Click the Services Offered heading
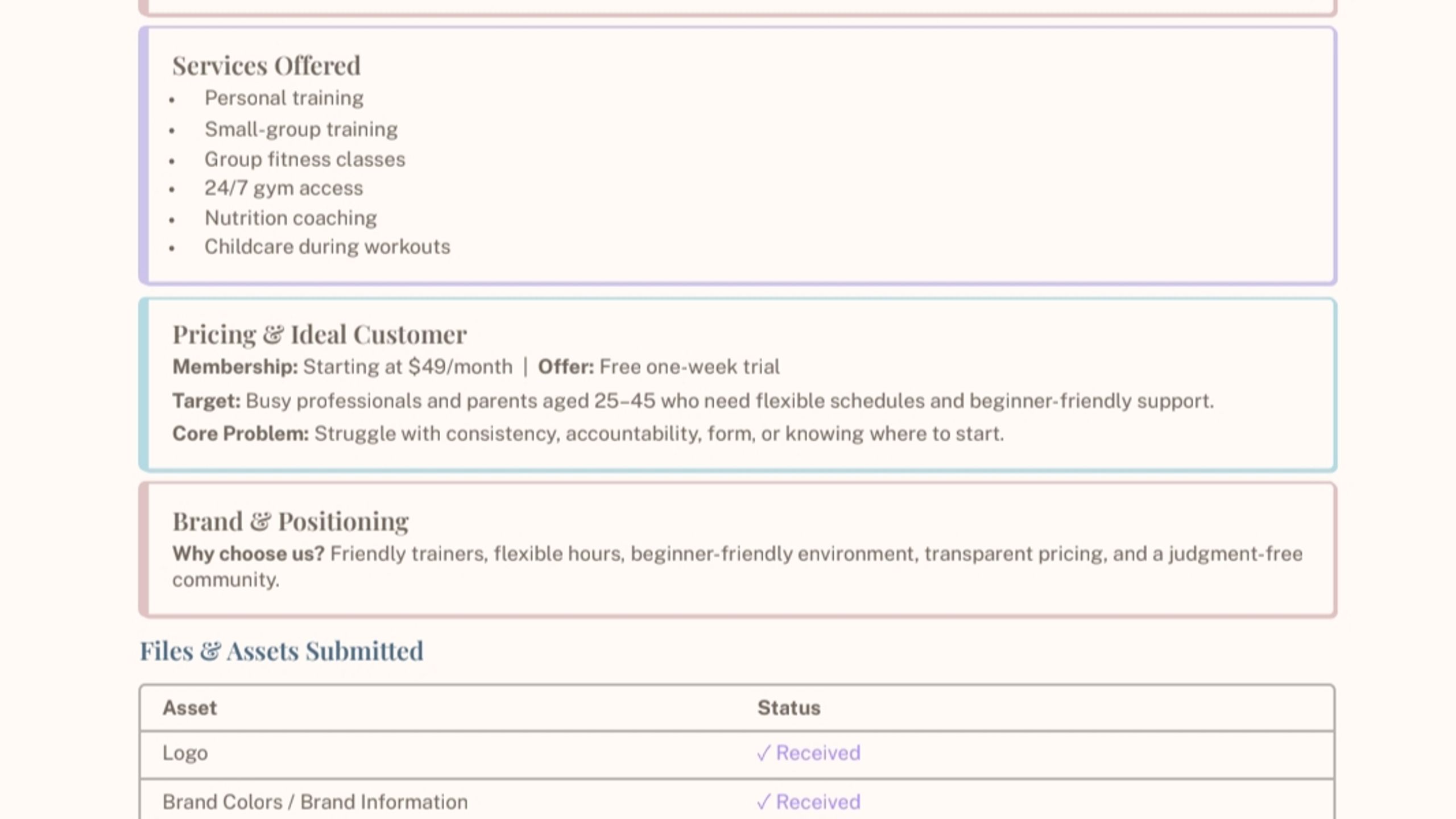Image resolution: width=1456 pixels, height=819 pixels. pos(266,65)
